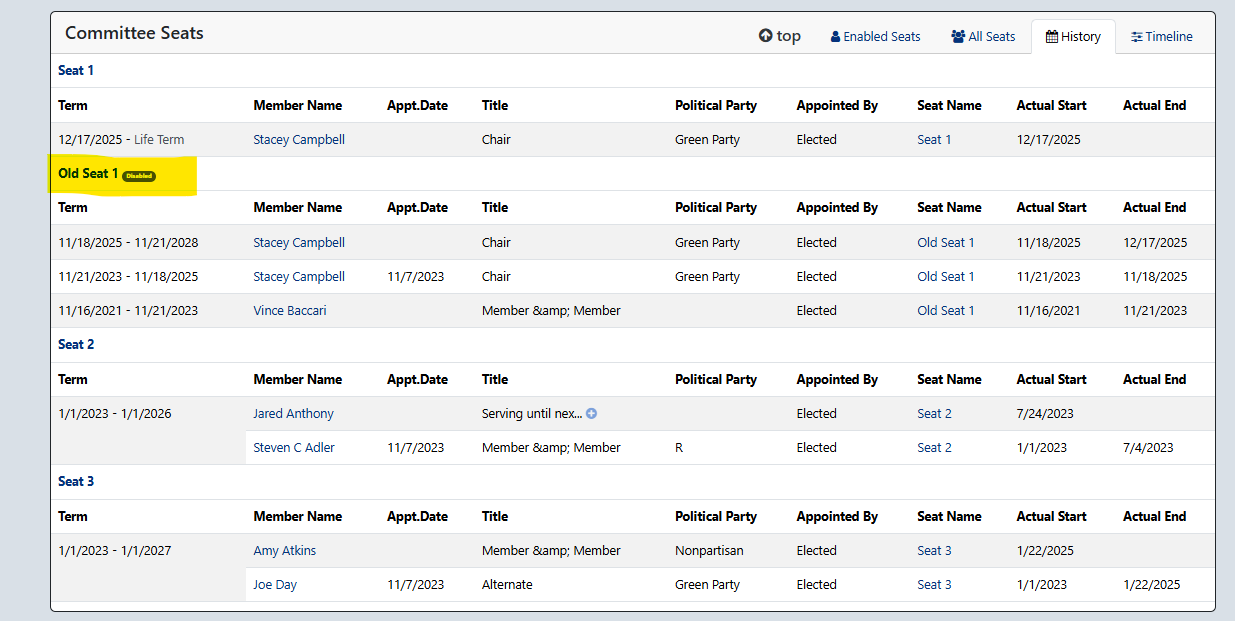This screenshot has width=1235, height=621.
Task: Open Stacey Campbell in the 11/18/2025 term row
Action: [299, 243]
